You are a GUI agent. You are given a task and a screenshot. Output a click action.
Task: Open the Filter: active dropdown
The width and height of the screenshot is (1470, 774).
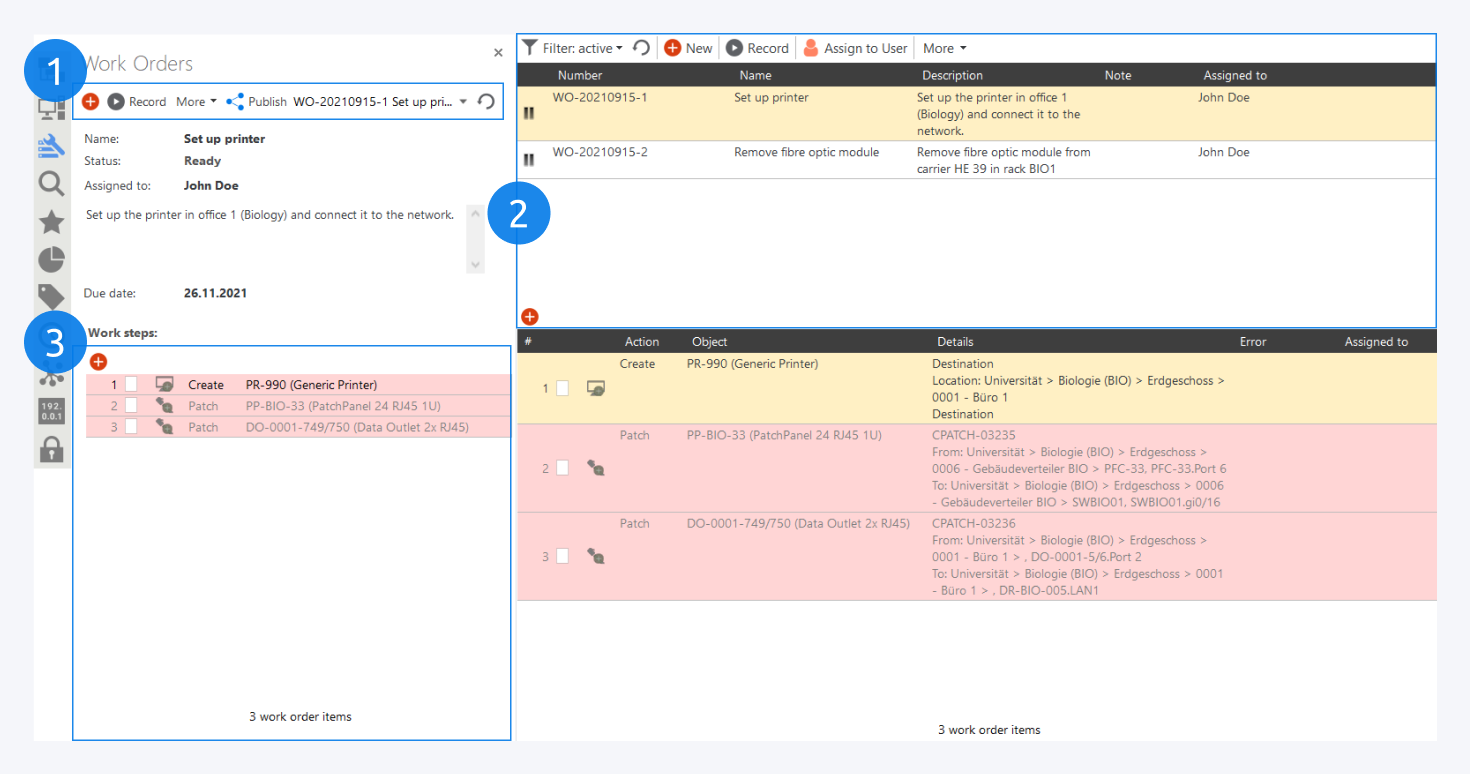click(x=583, y=47)
